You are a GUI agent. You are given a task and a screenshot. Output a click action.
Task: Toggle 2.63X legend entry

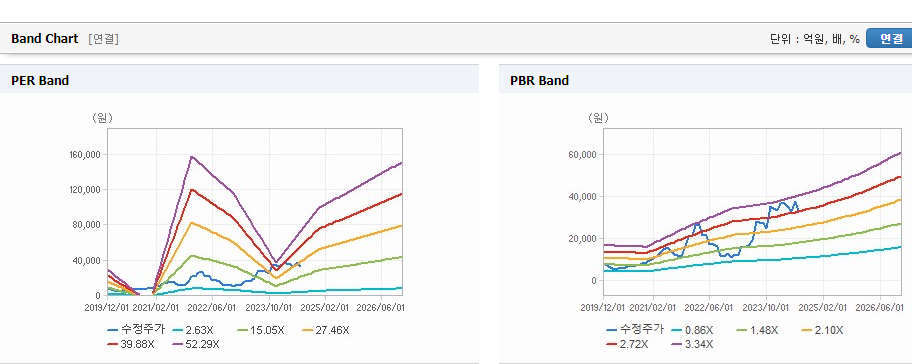click(x=194, y=330)
